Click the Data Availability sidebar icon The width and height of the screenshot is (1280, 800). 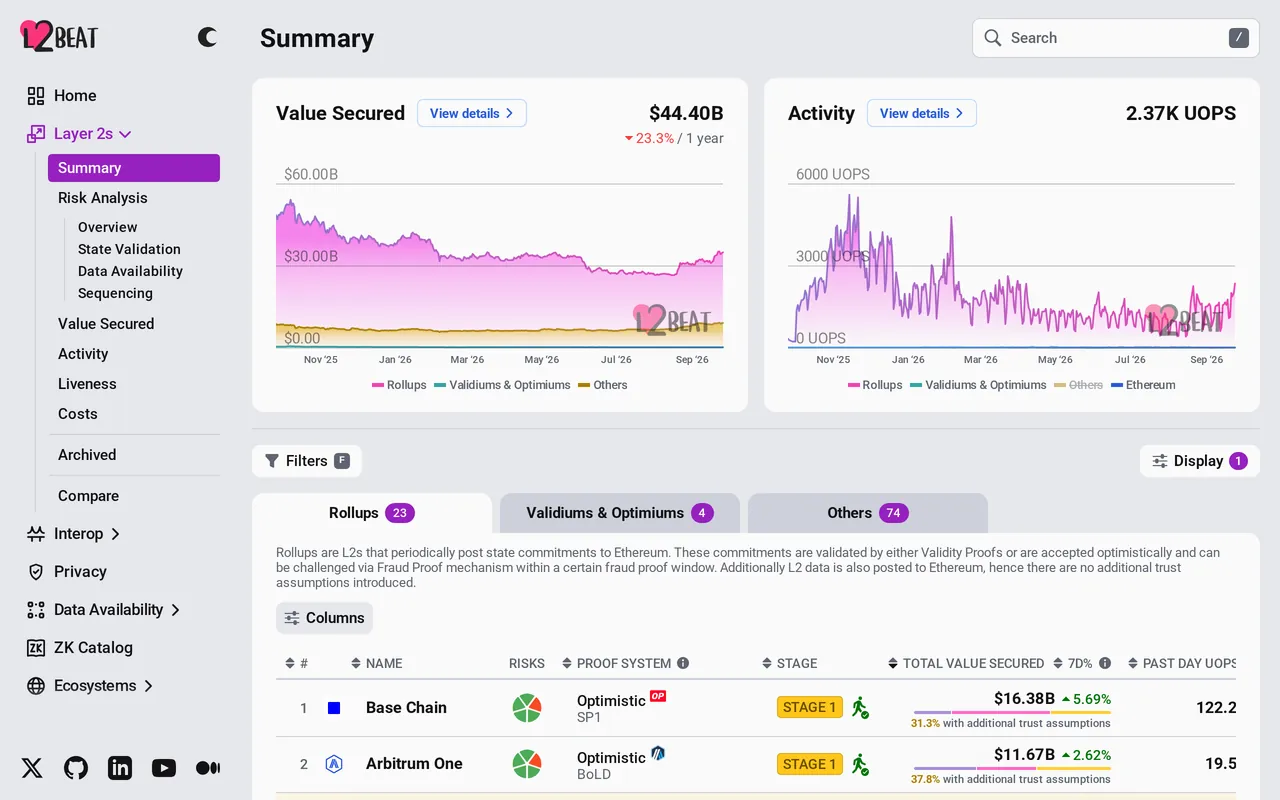pos(36,610)
